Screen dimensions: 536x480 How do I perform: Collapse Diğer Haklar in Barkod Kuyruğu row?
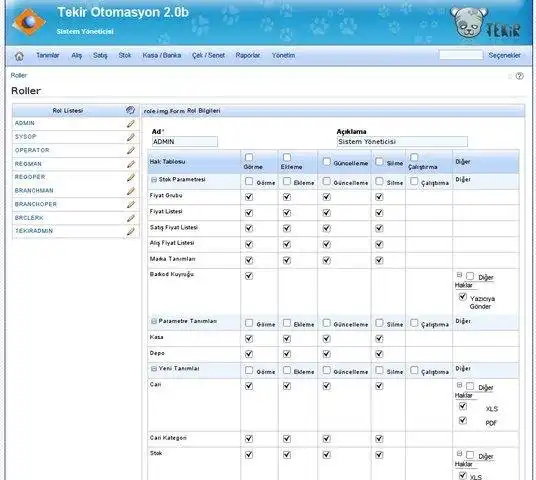tap(459, 275)
